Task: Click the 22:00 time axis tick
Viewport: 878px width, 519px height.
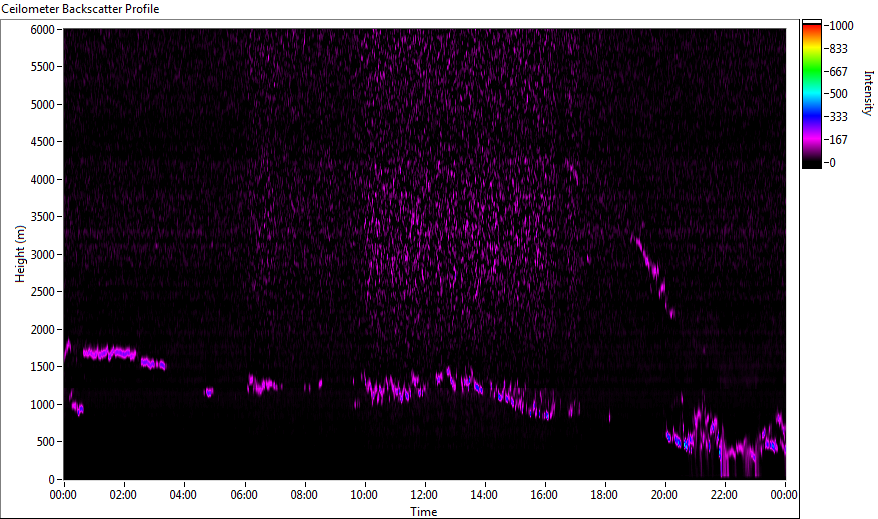Action: tap(724, 495)
